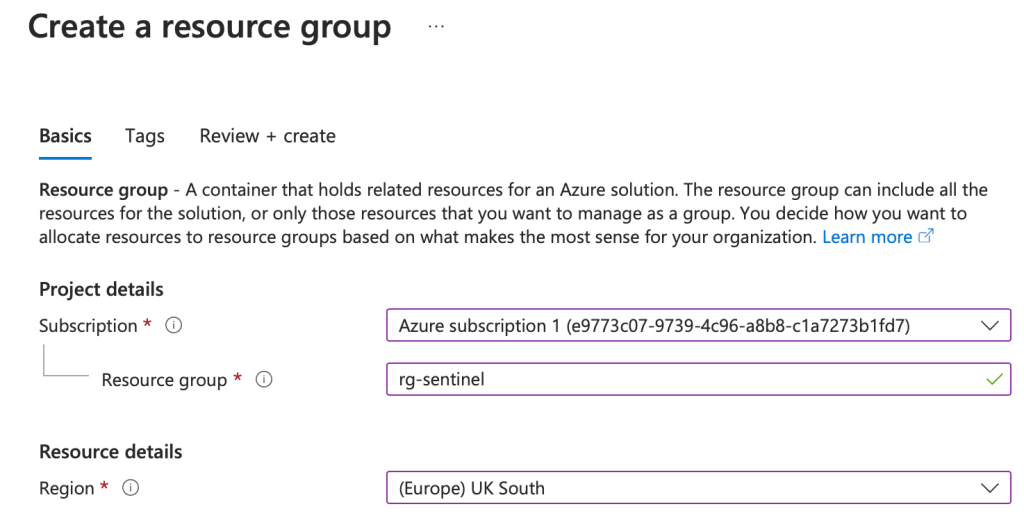
Task: Show the Subscription info tooltip icon
Action: pyautogui.click(x=173, y=326)
